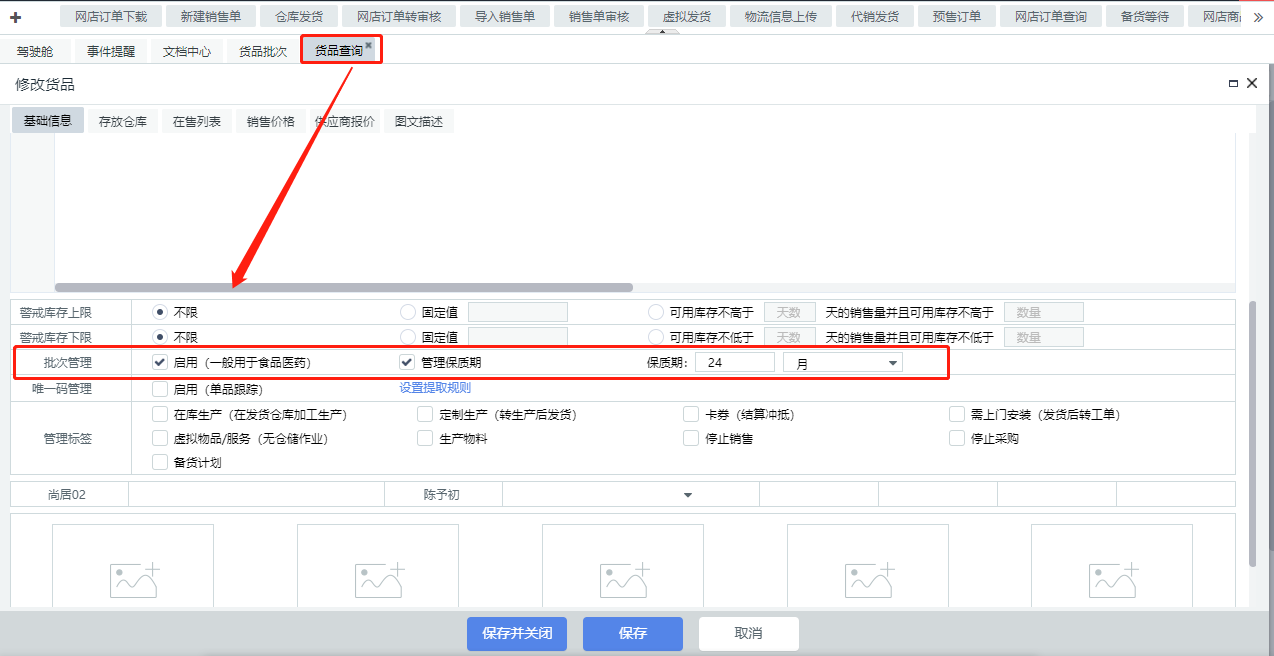Maximize the 修改货品 dialog
Image resolution: width=1274 pixels, height=656 pixels.
click(1233, 84)
